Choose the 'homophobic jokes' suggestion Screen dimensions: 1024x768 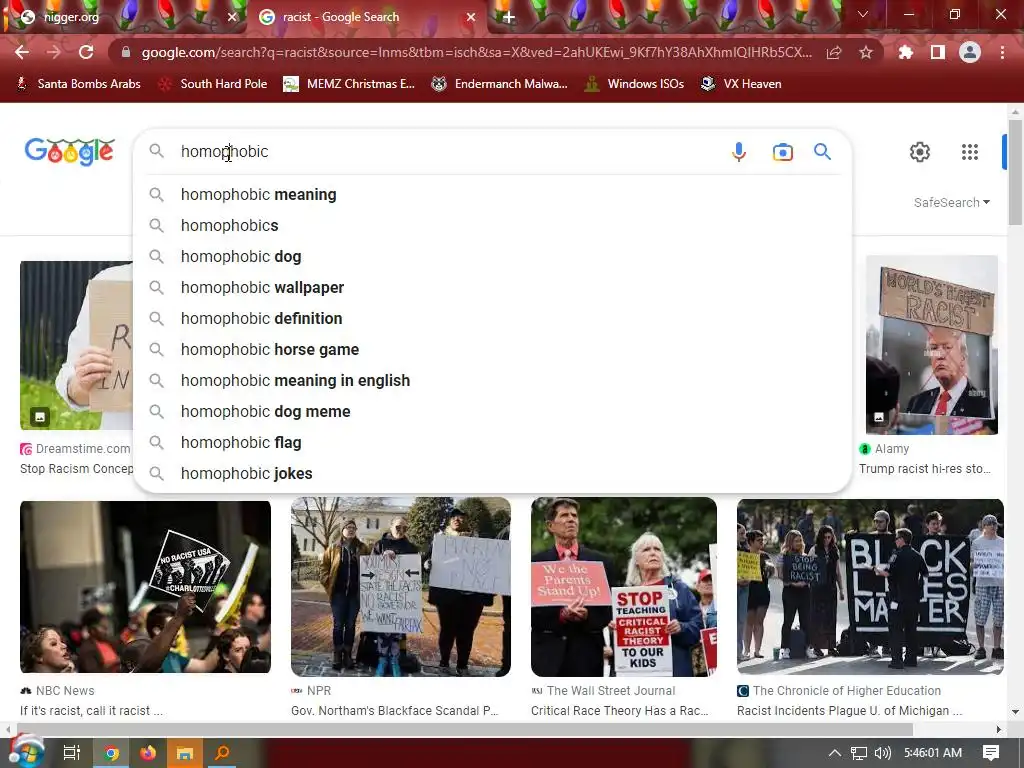(x=492, y=473)
